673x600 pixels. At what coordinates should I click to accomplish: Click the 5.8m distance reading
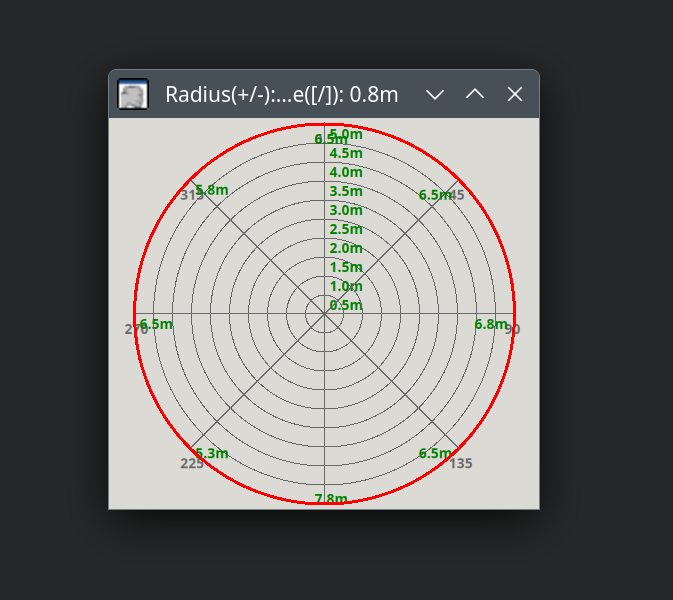tap(213, 190)
